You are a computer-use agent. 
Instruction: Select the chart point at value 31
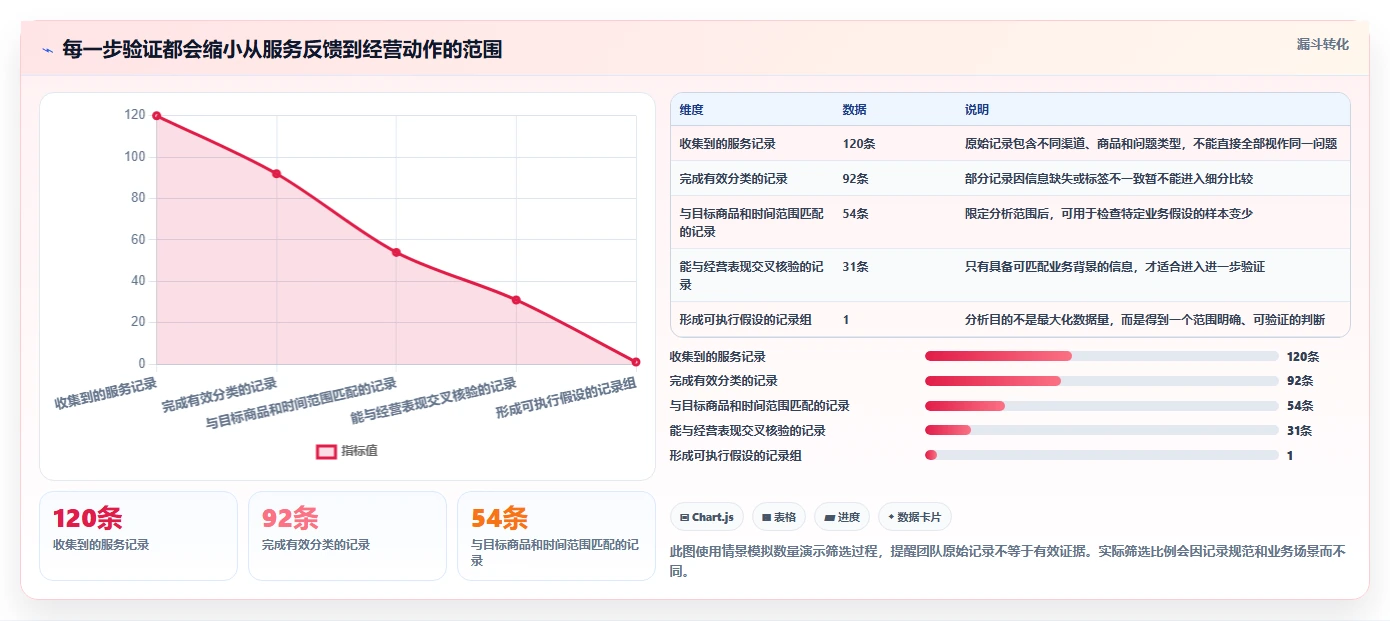click(x=516, y=300)
